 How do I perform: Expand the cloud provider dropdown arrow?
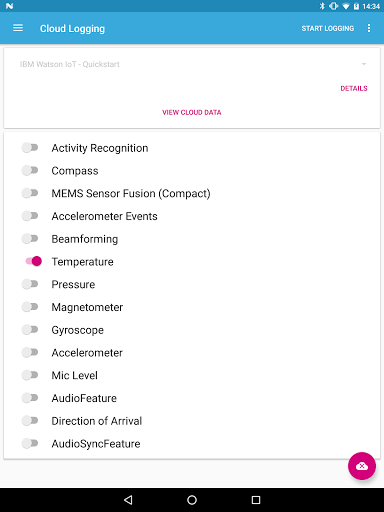tap(364, 64)
